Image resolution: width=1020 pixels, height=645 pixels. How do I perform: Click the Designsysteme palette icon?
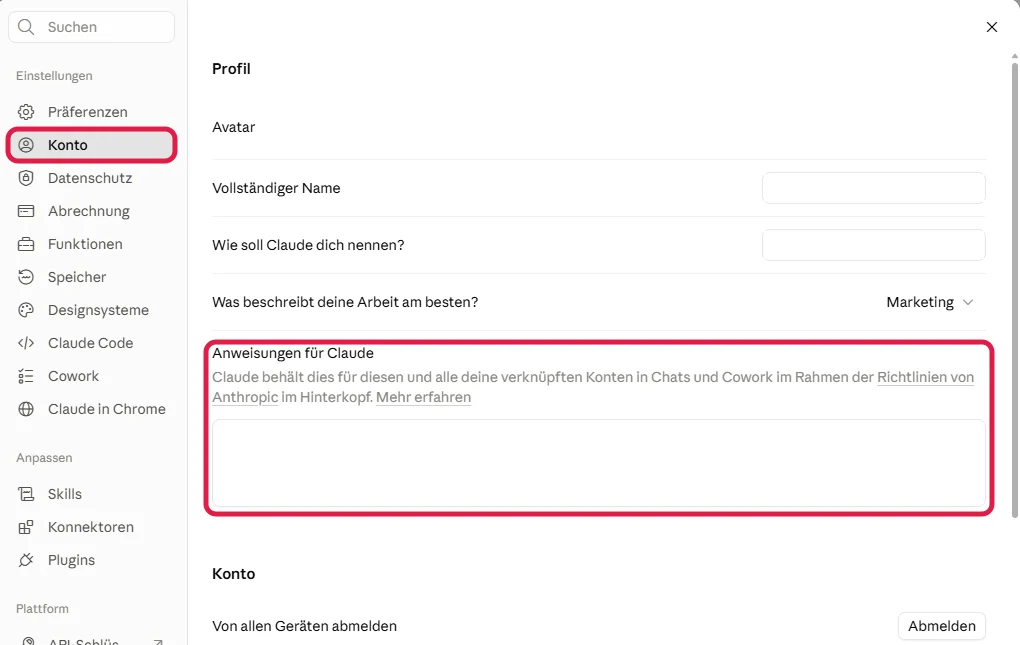(26, 310)
